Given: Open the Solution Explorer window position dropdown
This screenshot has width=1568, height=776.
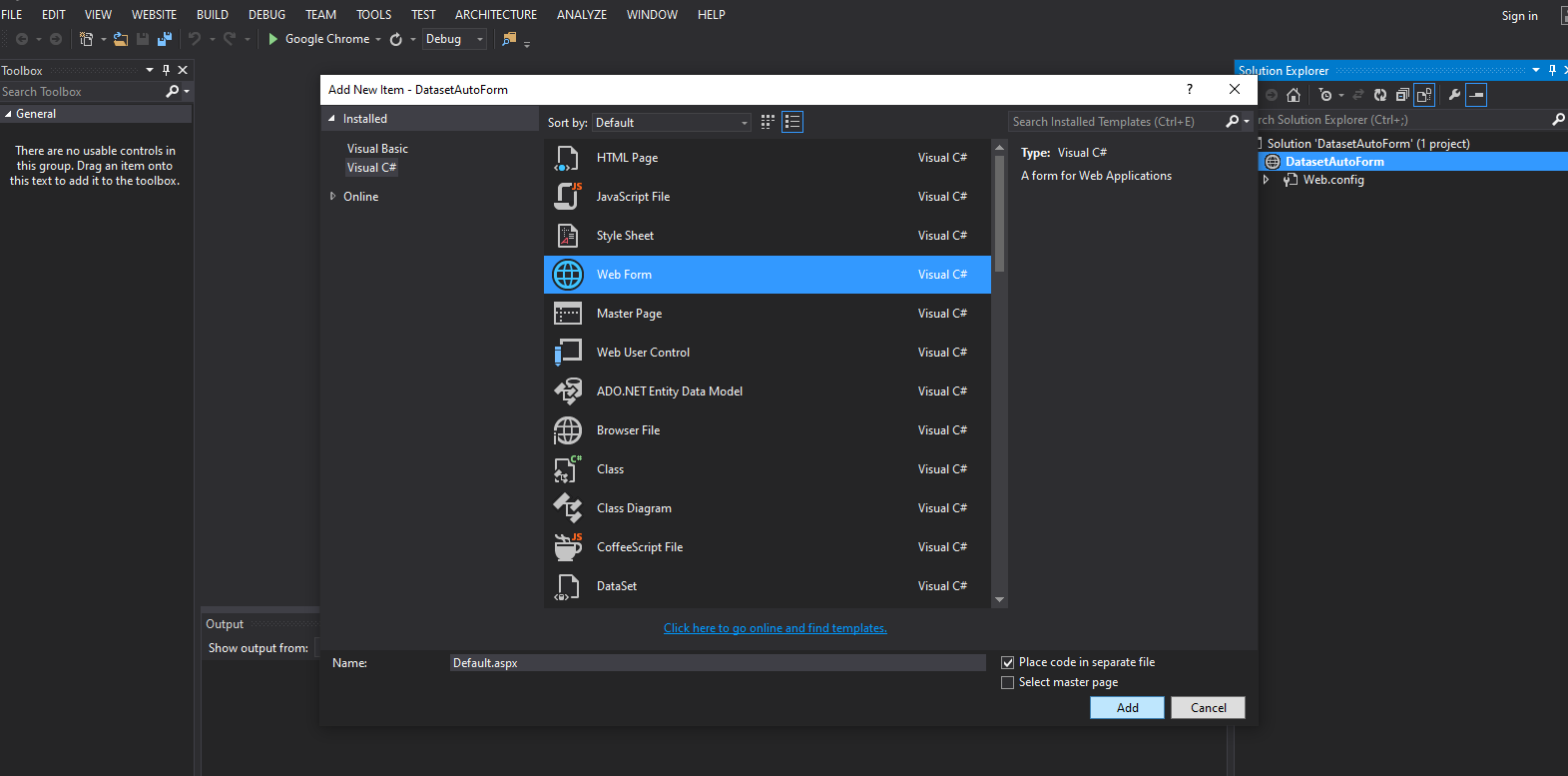Looking at the screenshot, I should pos(1536,70).
